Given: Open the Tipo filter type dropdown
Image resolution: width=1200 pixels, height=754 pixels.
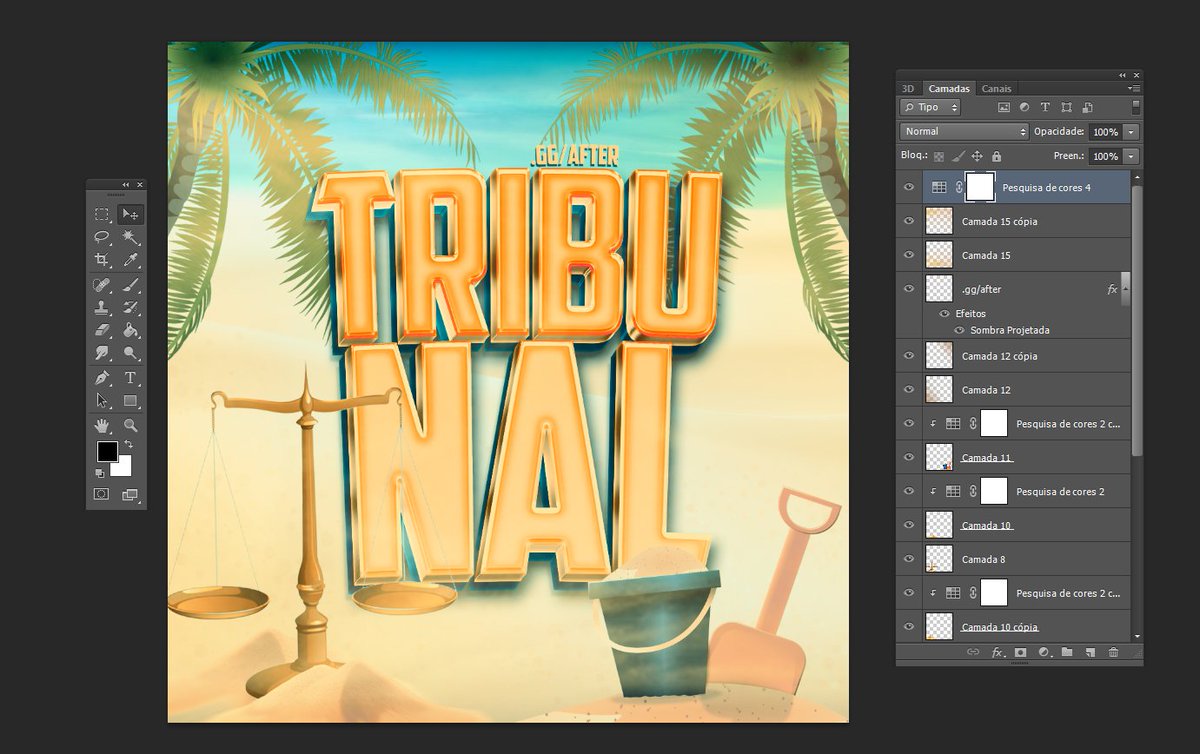Looking at the screenshot, I should tap(930, 107).
